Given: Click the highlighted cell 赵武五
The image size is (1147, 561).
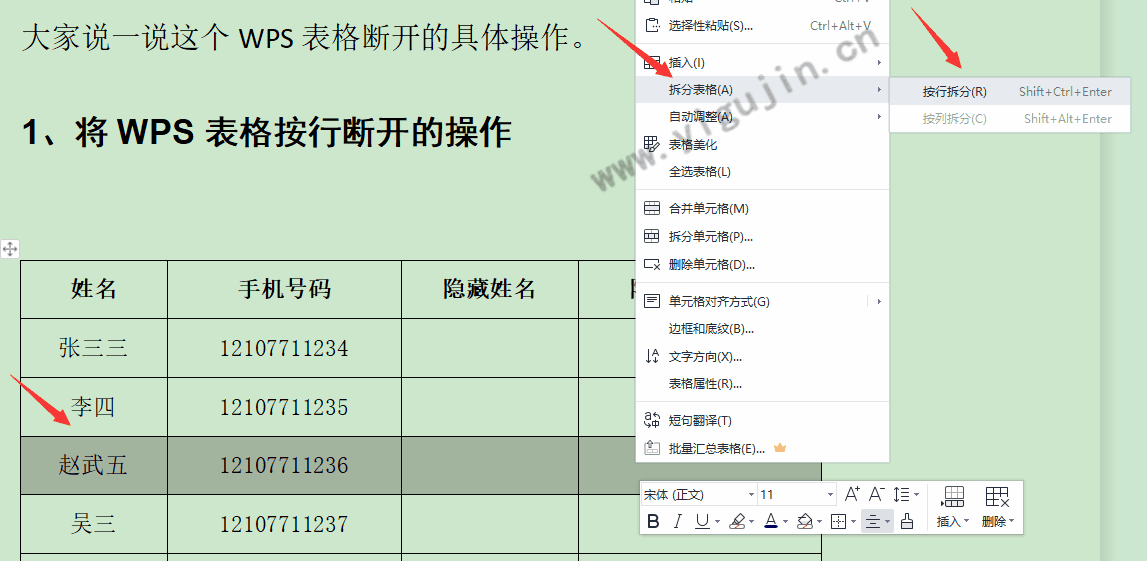Looking at the screenshot, I should coord(94,465).
